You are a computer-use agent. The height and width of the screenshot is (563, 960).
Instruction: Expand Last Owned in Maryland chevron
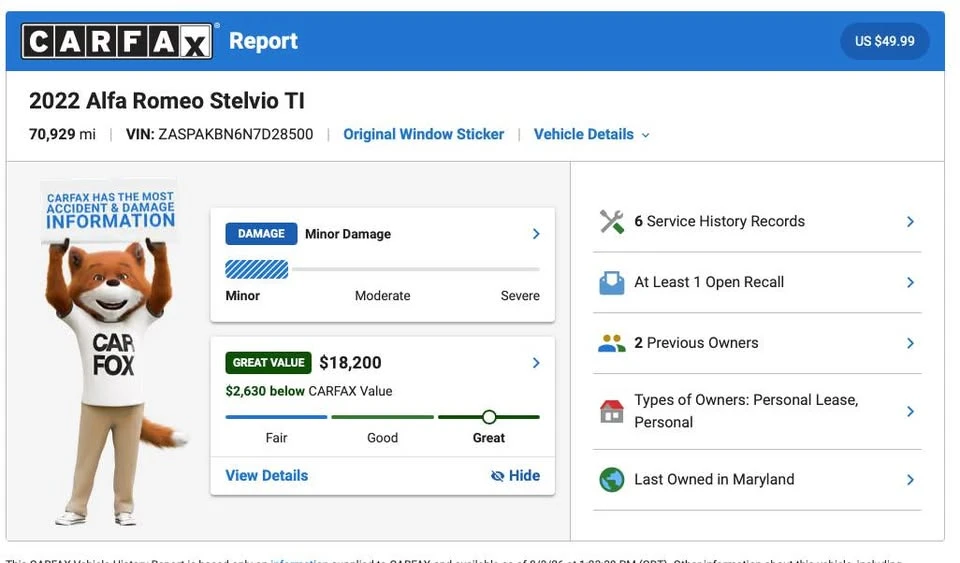[910, 480]
